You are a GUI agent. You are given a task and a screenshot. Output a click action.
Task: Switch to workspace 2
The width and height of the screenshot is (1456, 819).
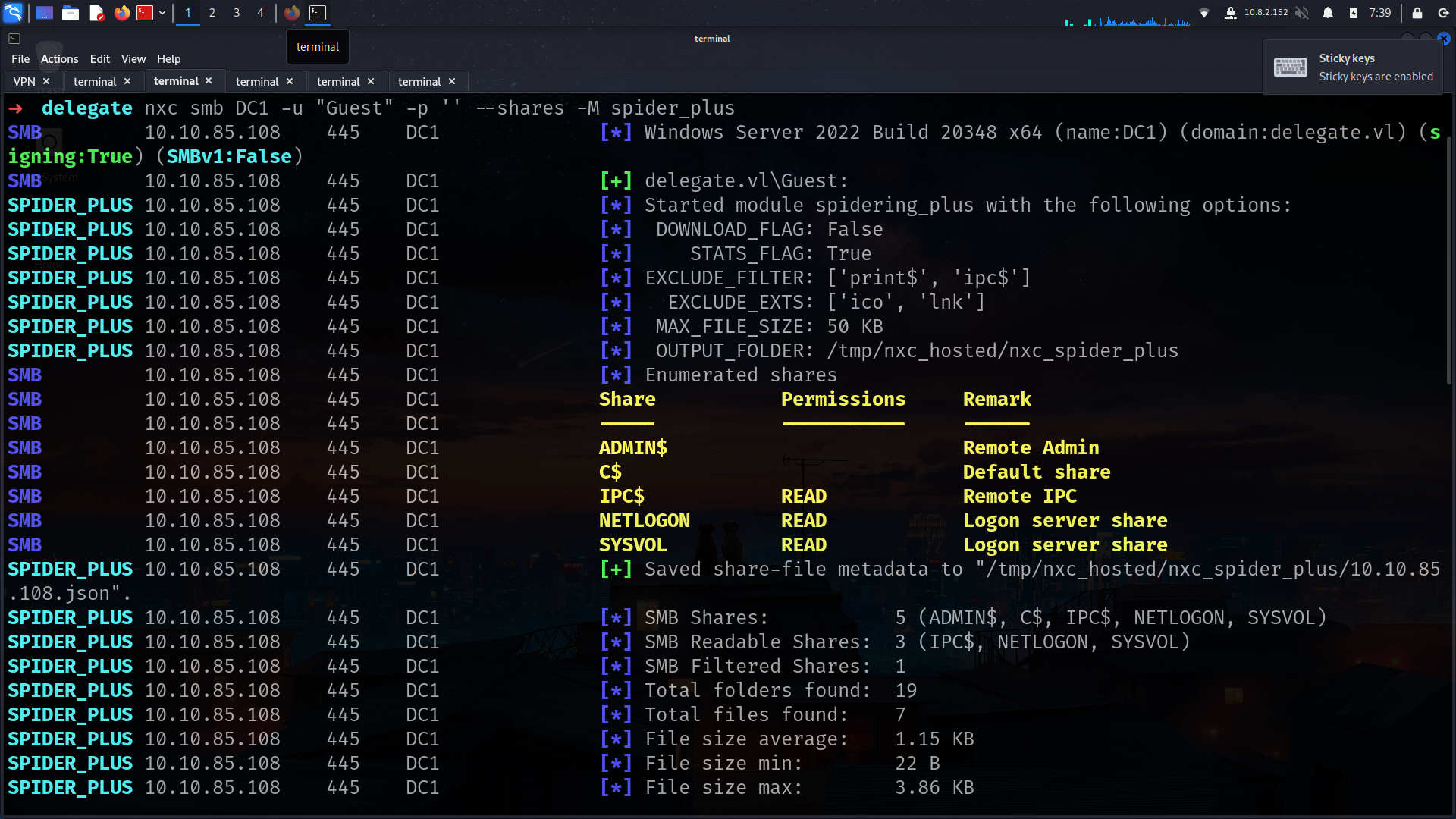pos(212,13)
